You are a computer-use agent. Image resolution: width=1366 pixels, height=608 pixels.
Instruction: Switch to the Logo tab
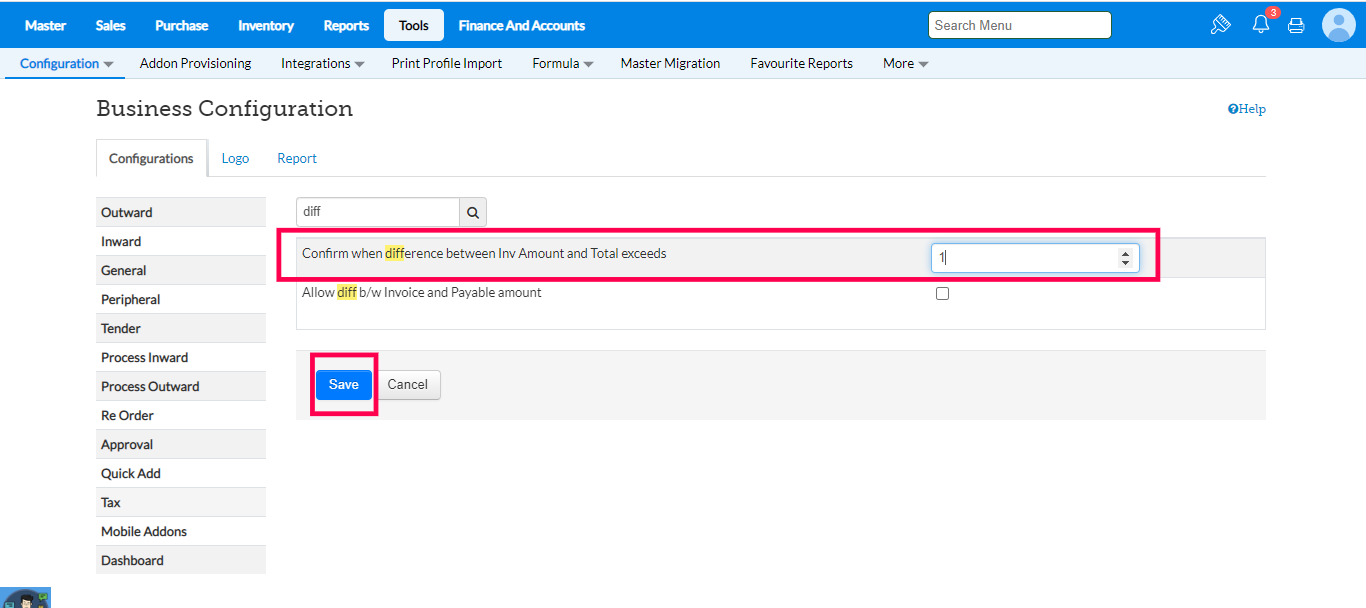click(235, 158)
